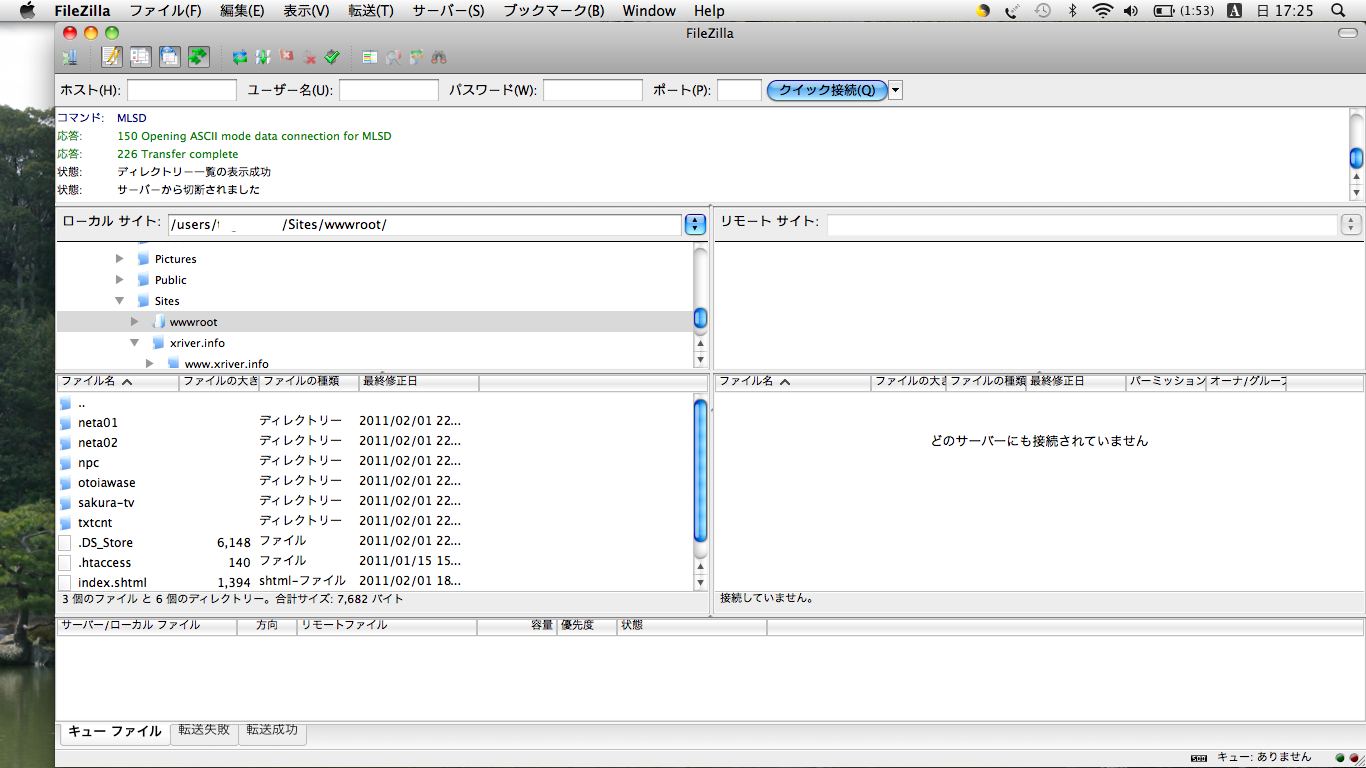Viewport: 1366px width, 768px height.
Task: Open the quick connect history dropdown arrow
Action: point(895,90)
